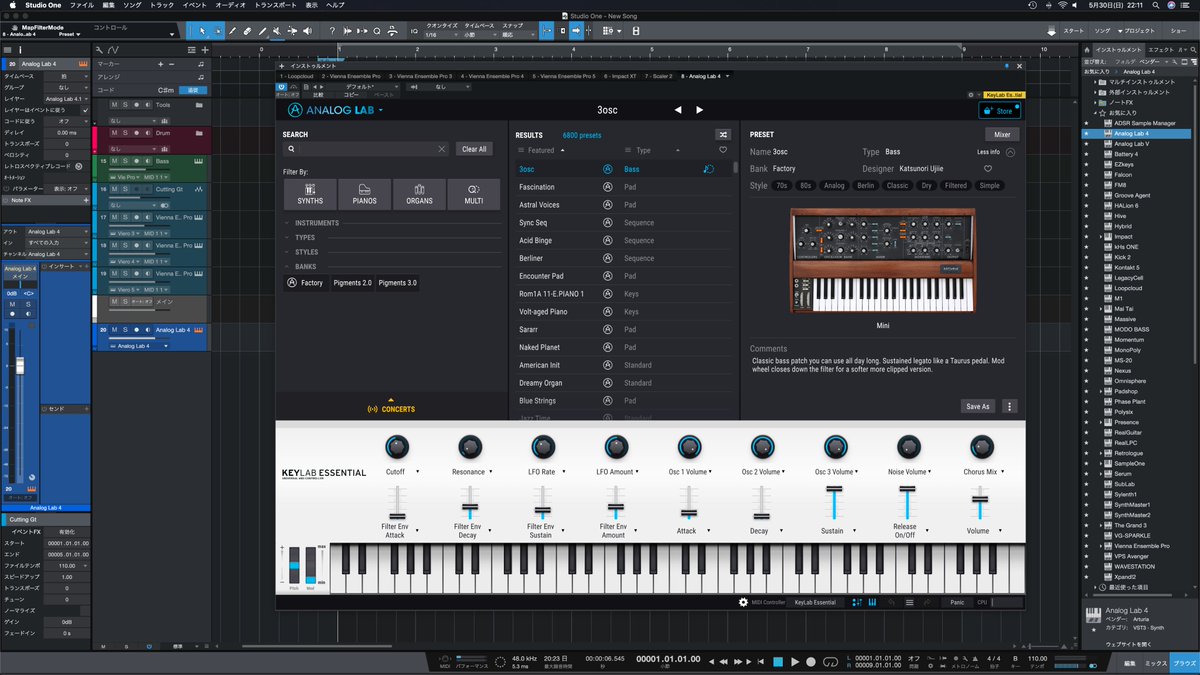Favorite the 3osc preset with the heart toggle
The height and width of the screenshot is (675, 1200).
click(x=988, y=169)
